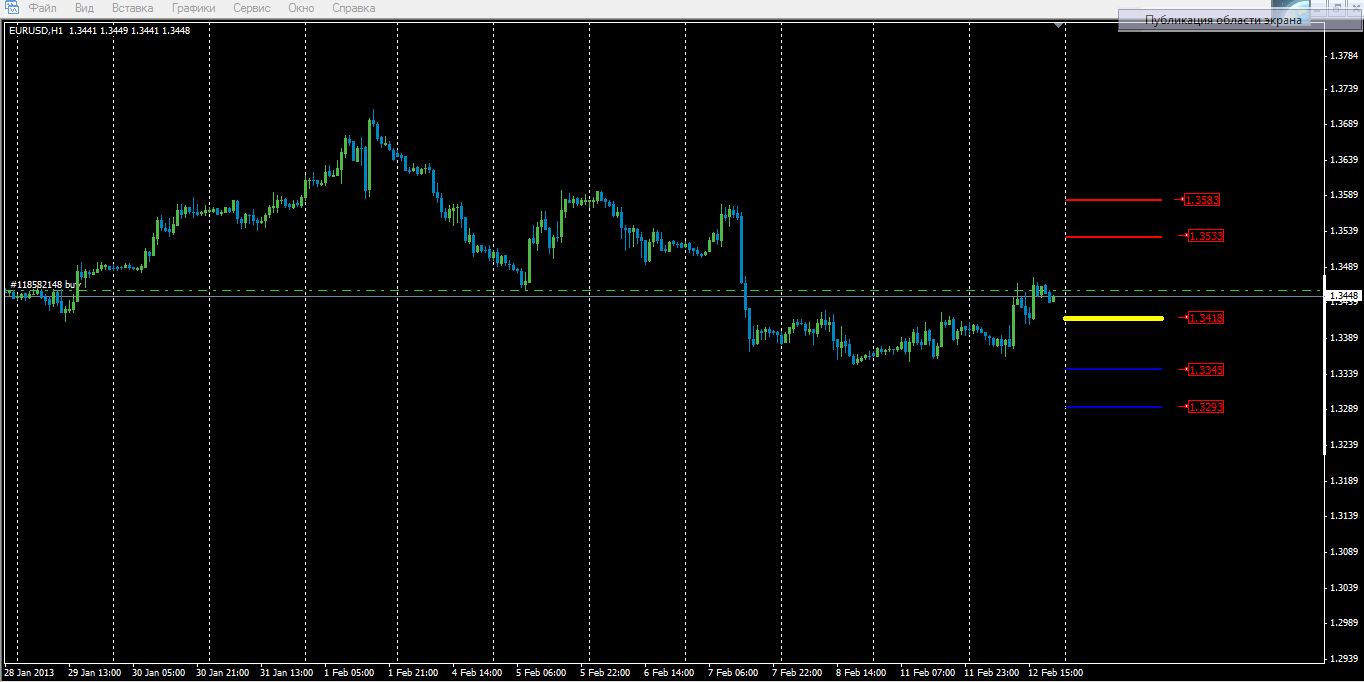The height and width of the screenshot is (682, 1364).
Task: Click the 1.3639 price scale value
Action: (x=1344, y=160)
